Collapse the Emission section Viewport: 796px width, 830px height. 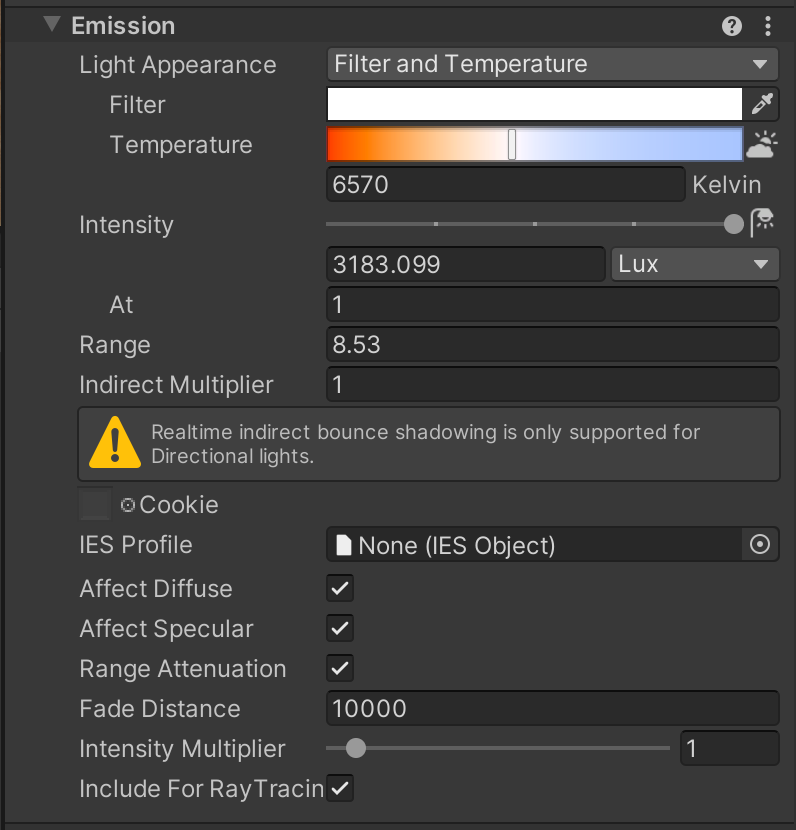pos(52,25)
